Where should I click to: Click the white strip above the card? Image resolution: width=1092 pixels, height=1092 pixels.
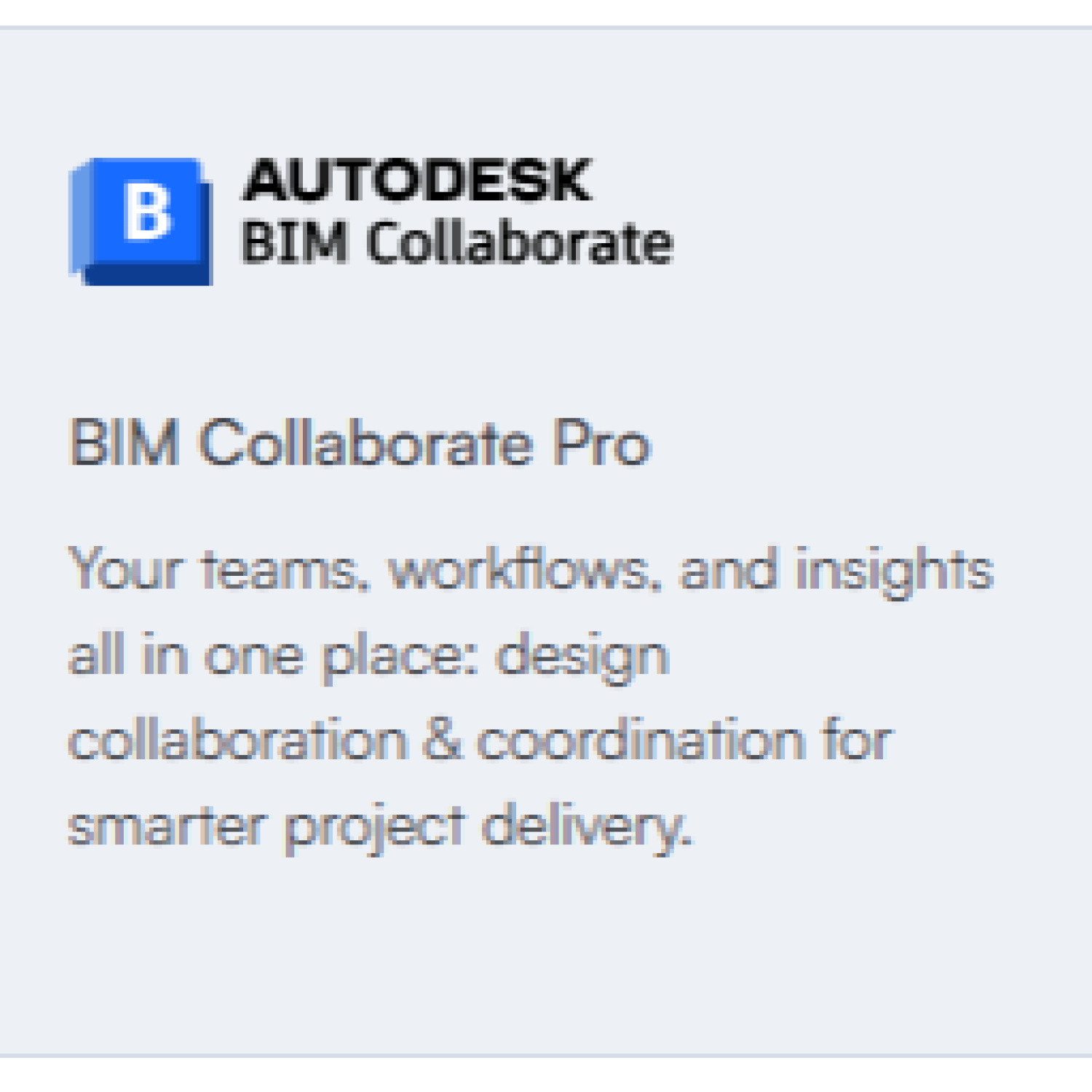[546, 12]
